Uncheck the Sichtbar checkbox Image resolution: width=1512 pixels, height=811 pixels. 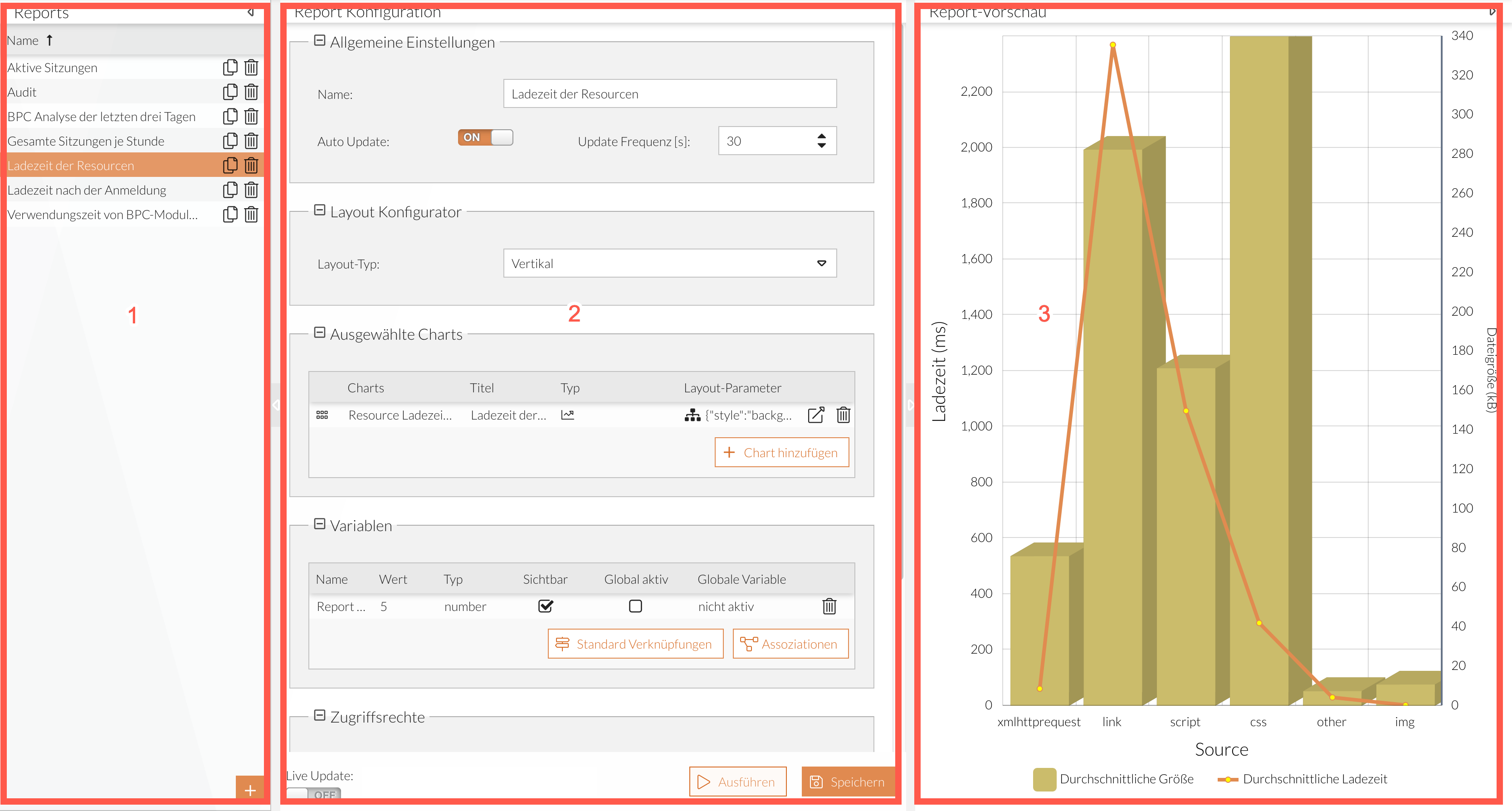click(545, 606)
